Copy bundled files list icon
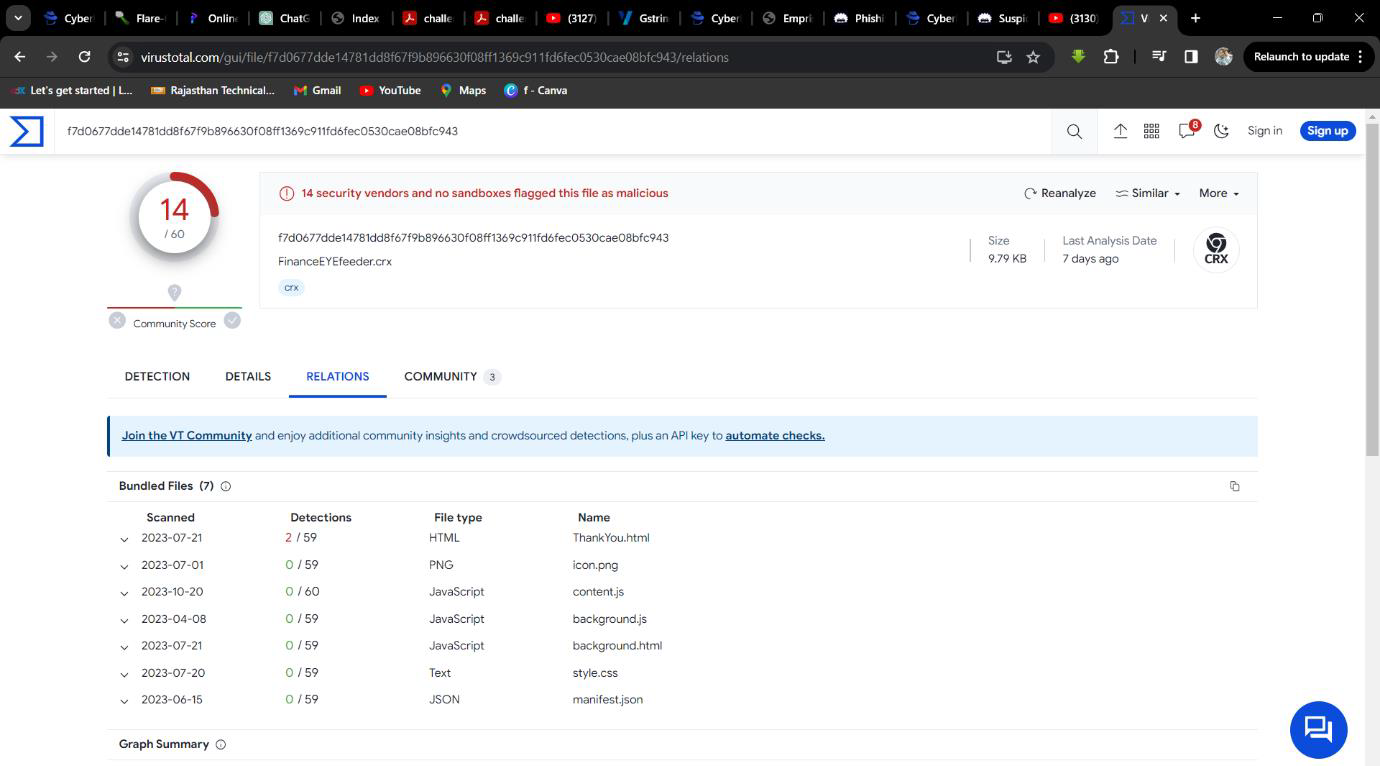Image resolution: width=1380 pixels, height=766 pixels. coord(1234,486)
